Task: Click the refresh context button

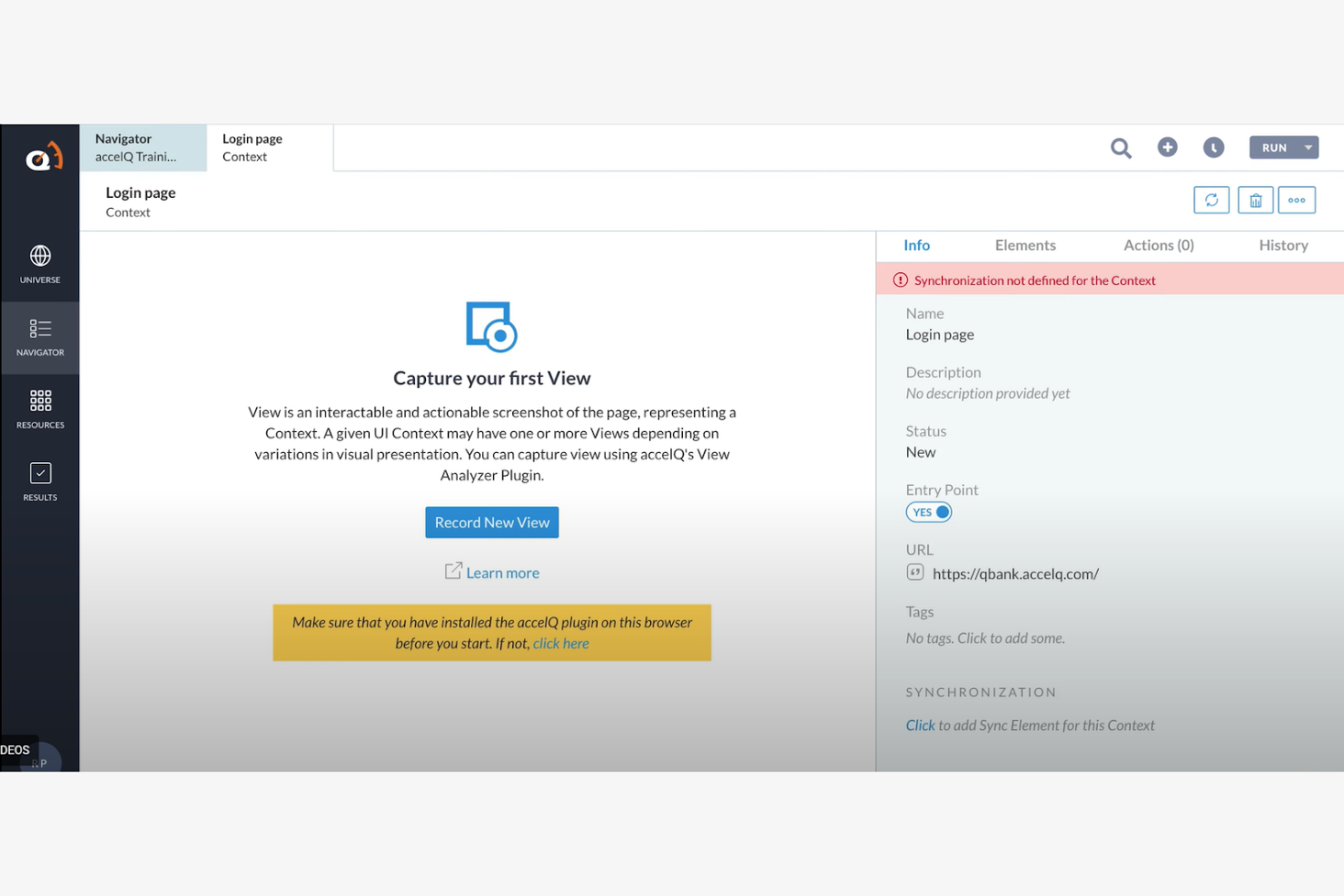Action: [x=1211, y=200]
